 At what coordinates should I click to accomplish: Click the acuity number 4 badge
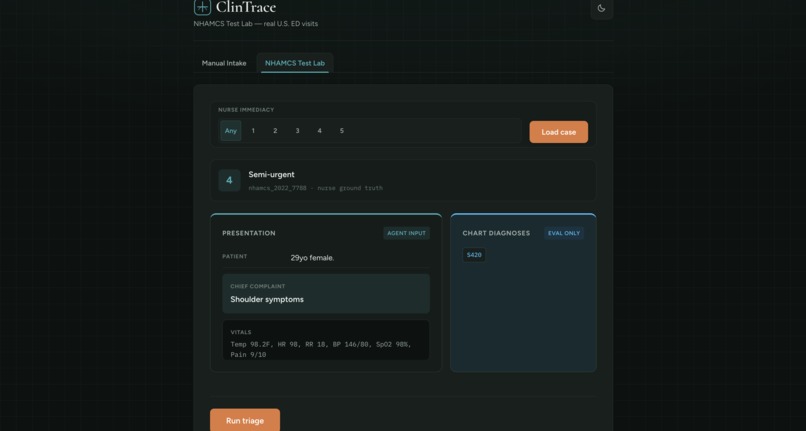(229, 181)
